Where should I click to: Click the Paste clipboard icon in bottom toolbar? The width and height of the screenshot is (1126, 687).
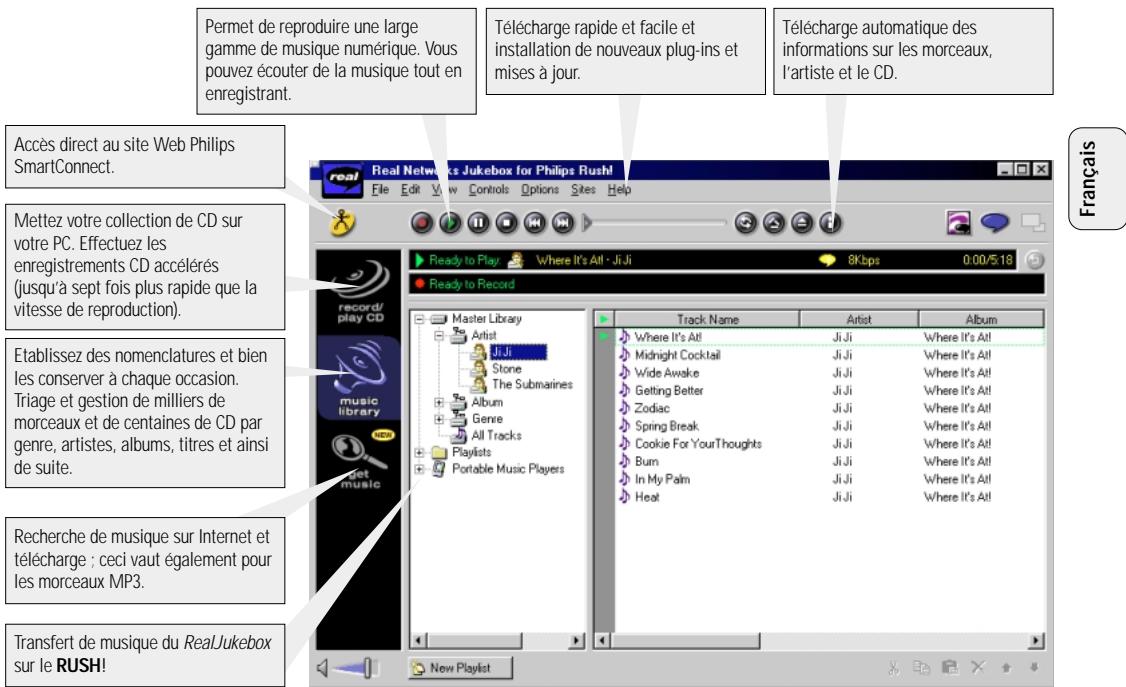pyautogui.click(x=950, y=668)
